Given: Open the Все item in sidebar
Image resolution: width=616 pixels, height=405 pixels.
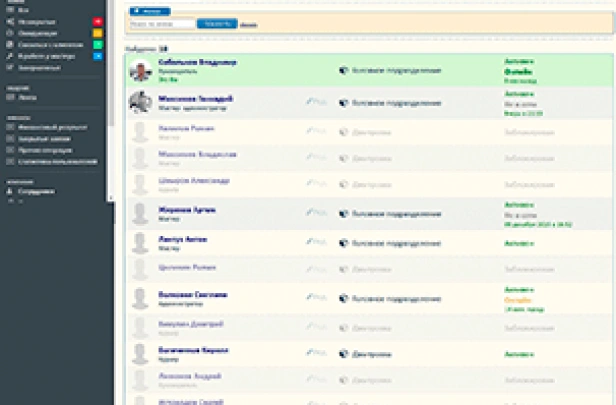Looking at the screenshot, I should point(21,9).
